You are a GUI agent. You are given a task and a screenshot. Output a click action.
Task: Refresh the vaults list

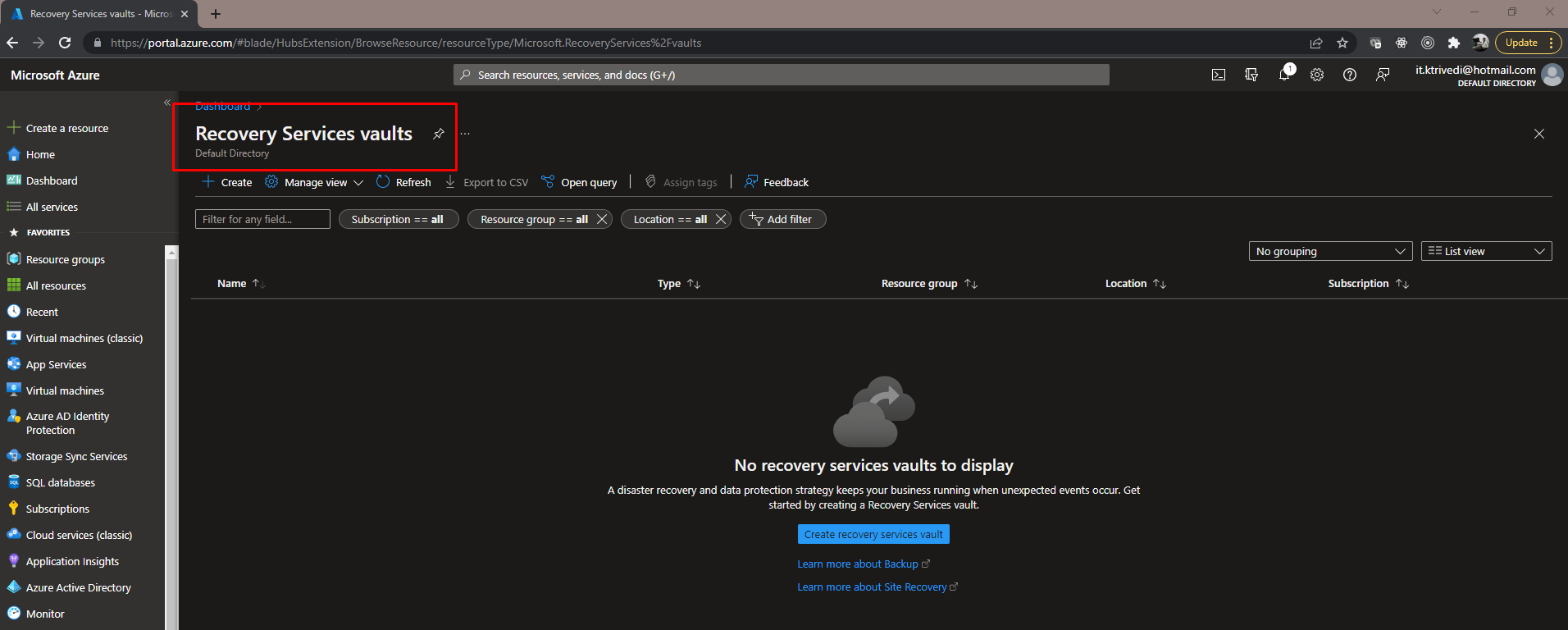(x=403, y=182)
